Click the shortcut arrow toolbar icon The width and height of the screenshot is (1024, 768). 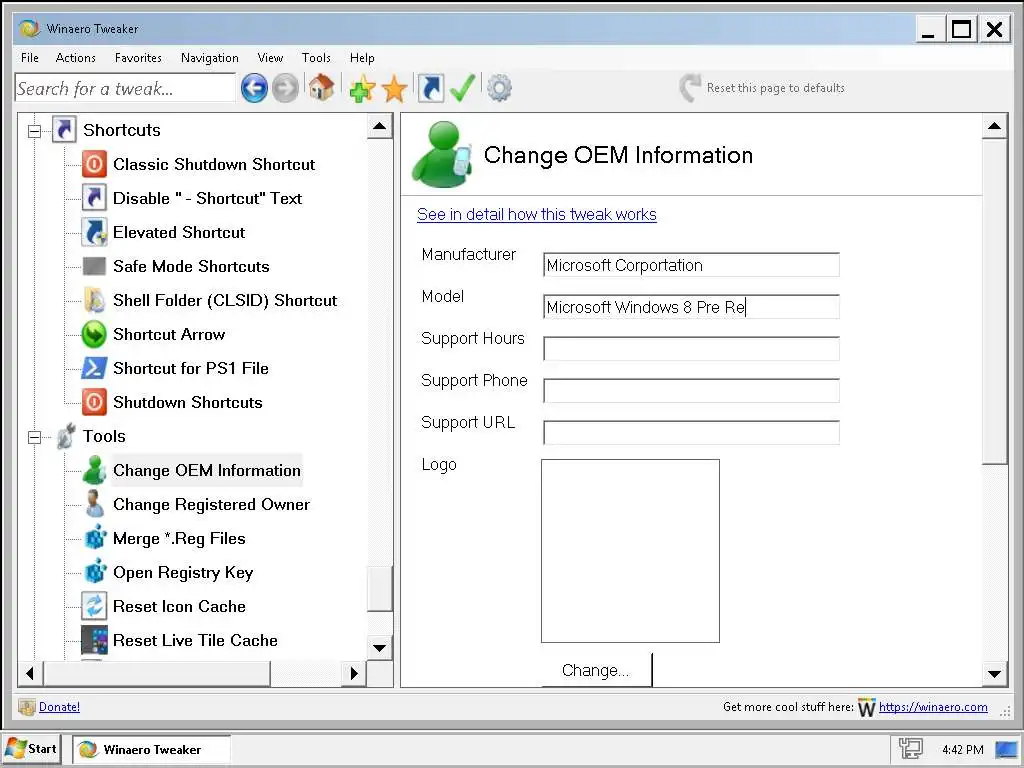[430, 88]
